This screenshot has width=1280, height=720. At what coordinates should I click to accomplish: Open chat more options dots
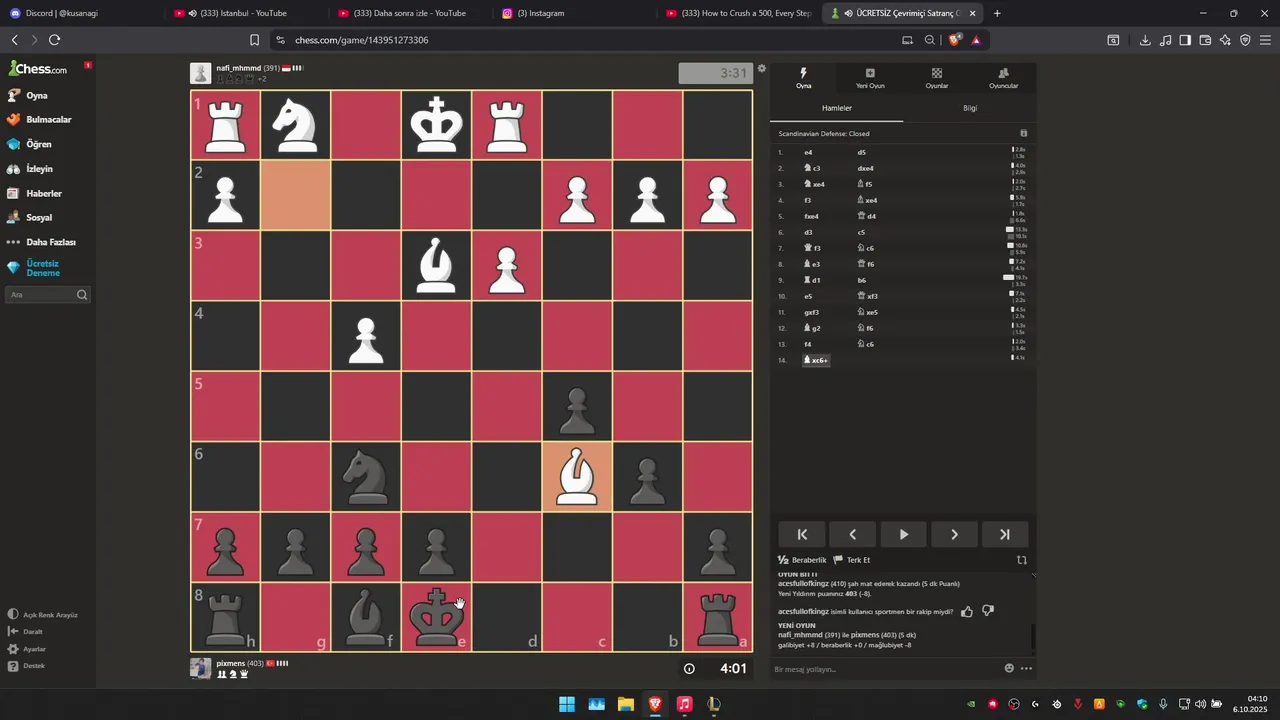1026,668
